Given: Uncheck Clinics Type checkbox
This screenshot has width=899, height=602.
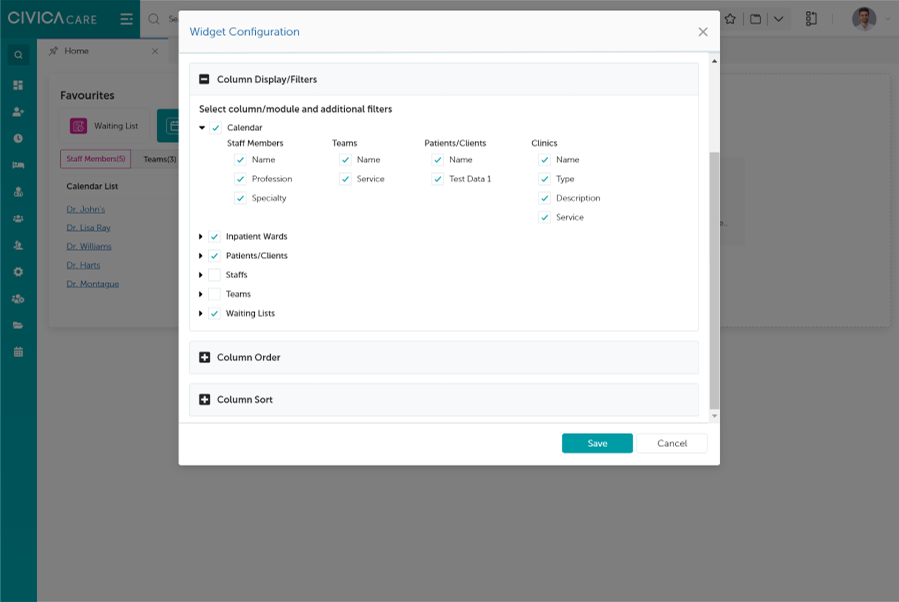Looking at the screenshot, I should (544, 179).
